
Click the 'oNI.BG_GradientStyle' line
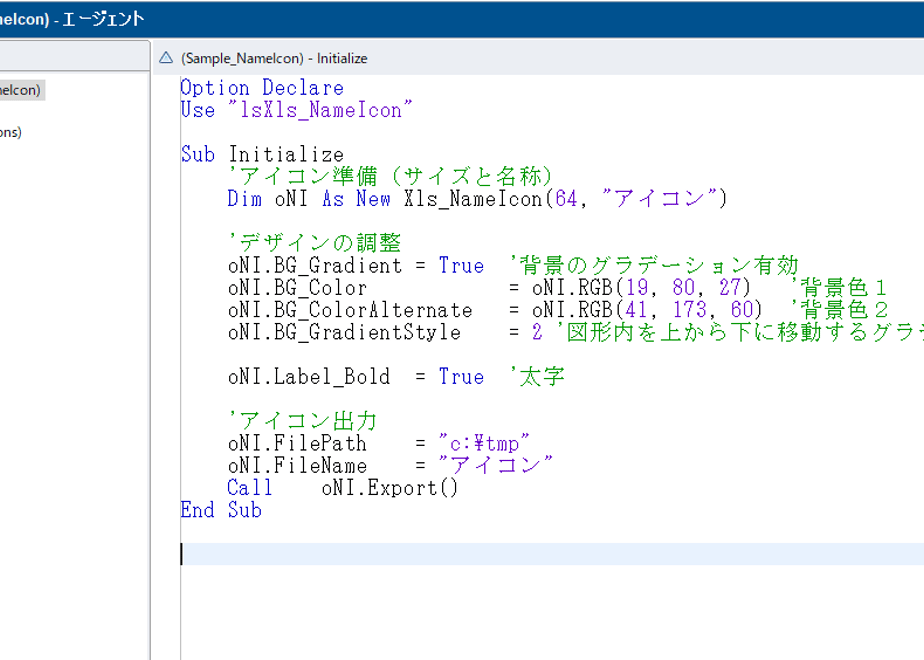pos(575,332)
